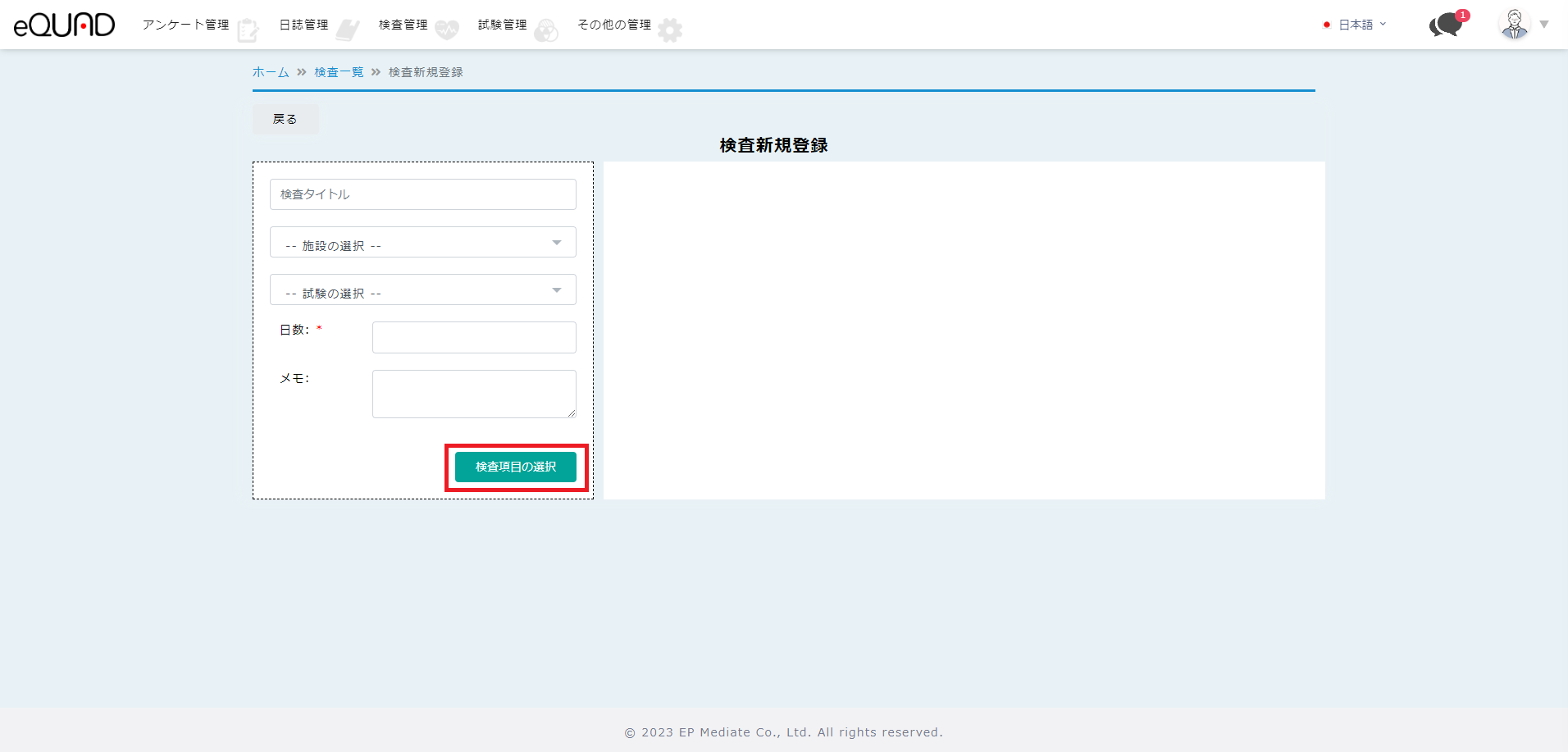Click into the メモ text area
The height and width of the screenshot is (752, 1568).
(473, 394)
